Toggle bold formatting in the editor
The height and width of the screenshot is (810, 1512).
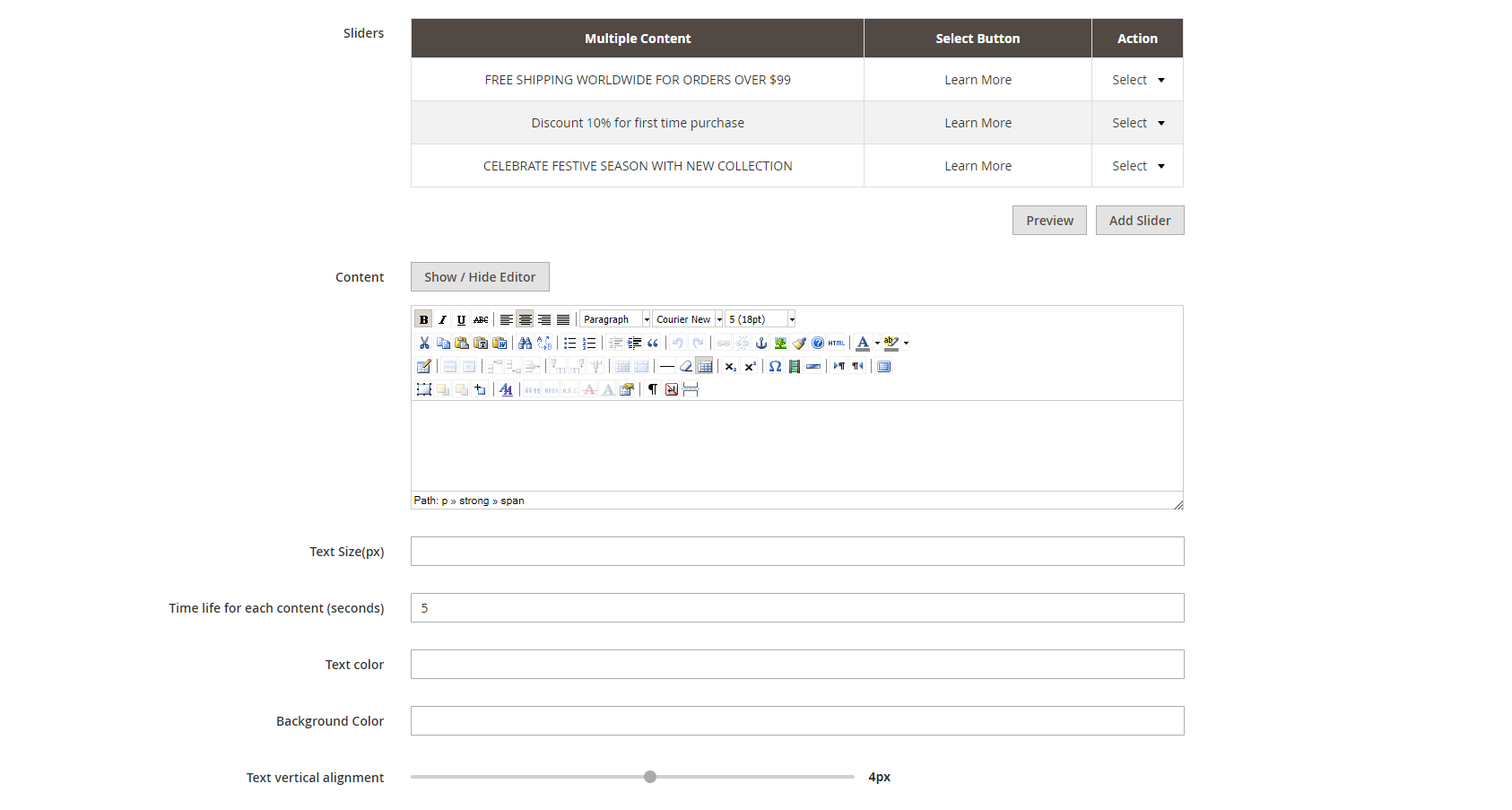(x=423, y=319)
